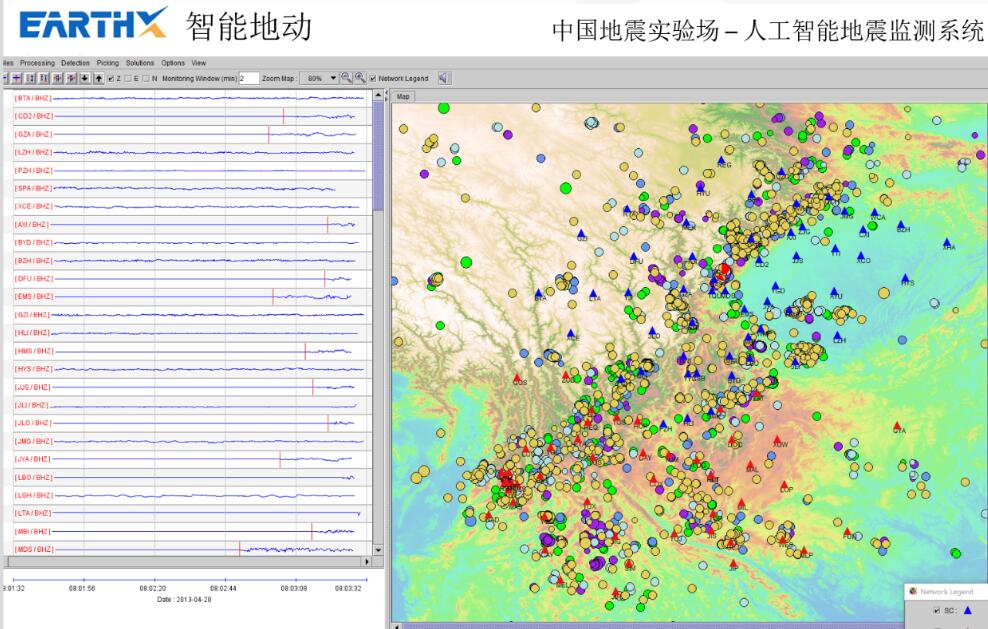The height and width of the screenshot is (629, 988).
Task: Click the SC blue triangle legend symbol
Action: 968,610
